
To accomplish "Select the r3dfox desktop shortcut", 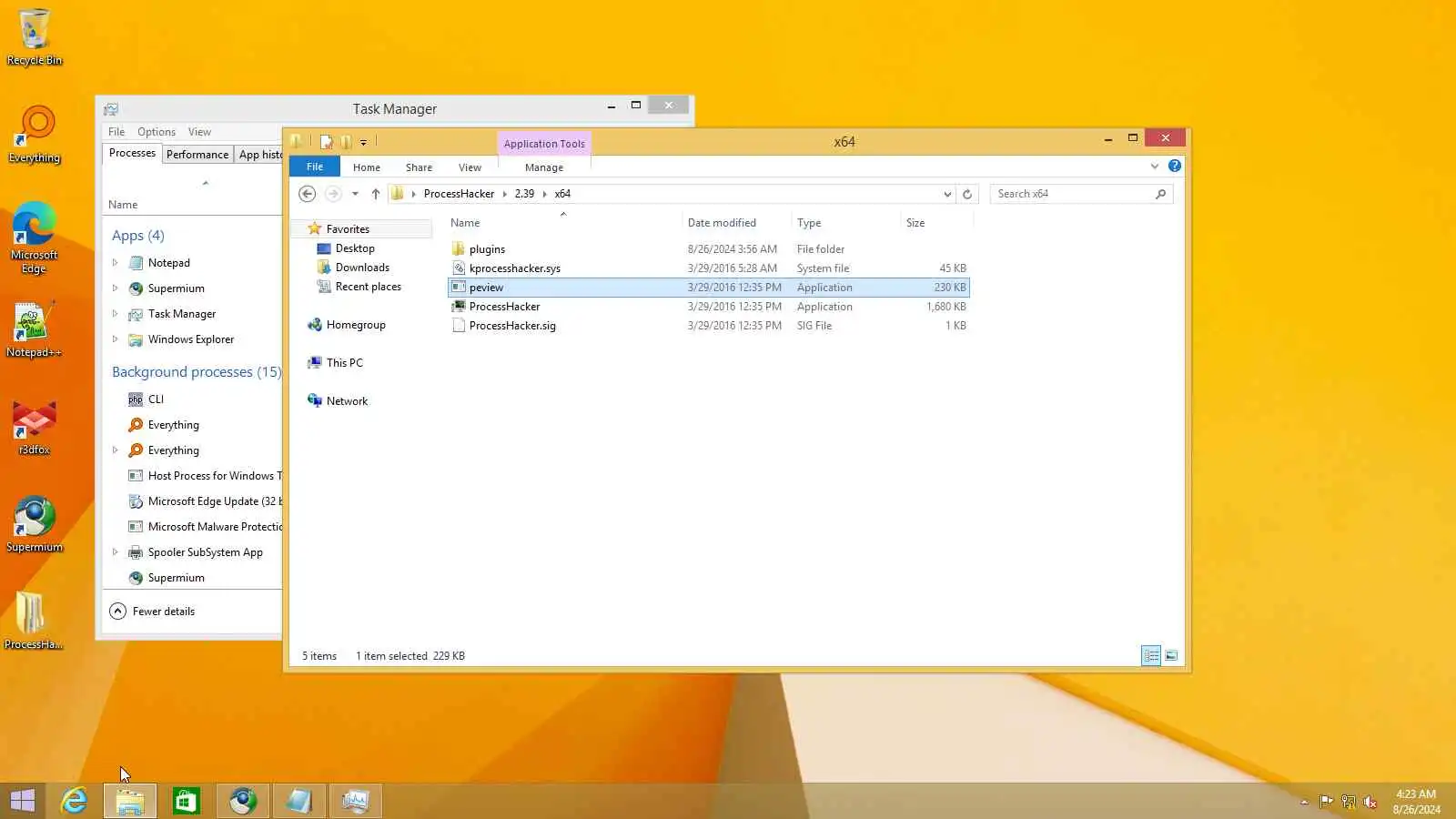I will pos(35,428).
